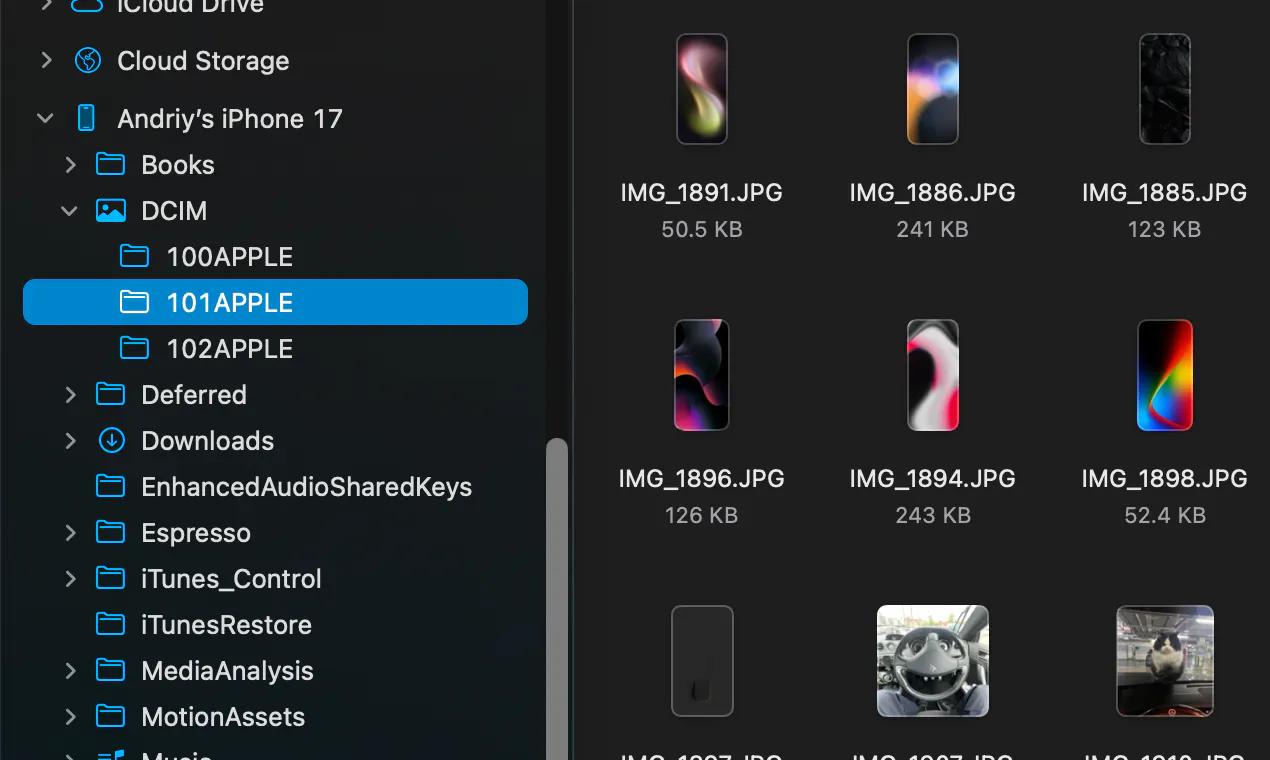Open the 100APPLE folder
The height and width of the screenshot is (760, 1270).
pos(229,257)
